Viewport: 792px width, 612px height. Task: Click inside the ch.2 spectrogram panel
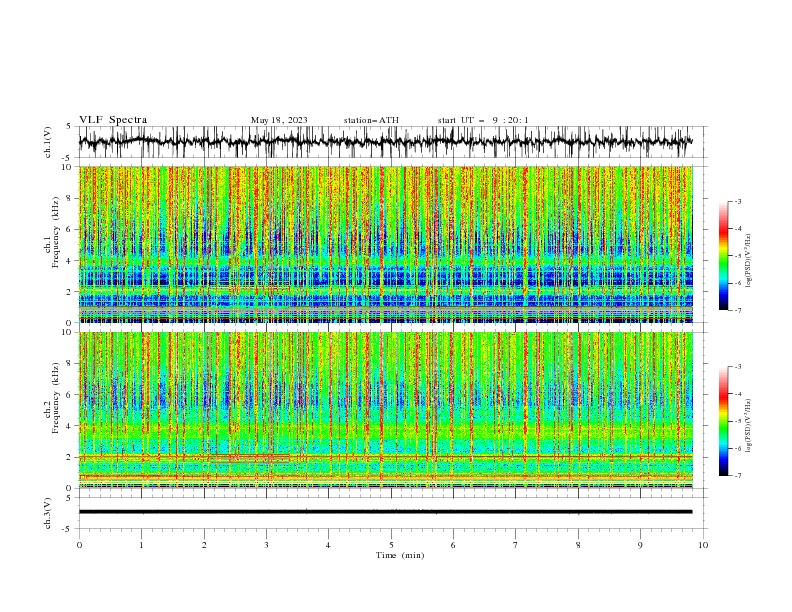(x=386, y=410)
